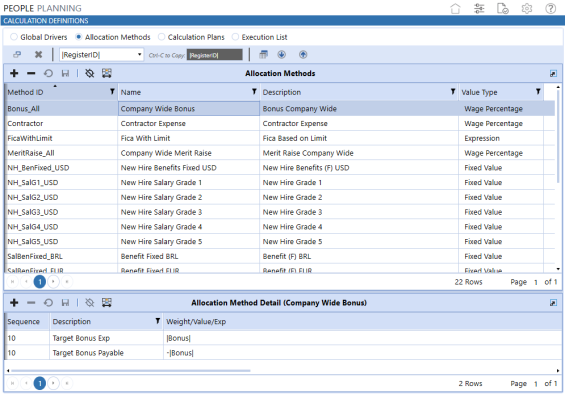
Task: Select the Execution List radio button
Action: click(235, 37)
